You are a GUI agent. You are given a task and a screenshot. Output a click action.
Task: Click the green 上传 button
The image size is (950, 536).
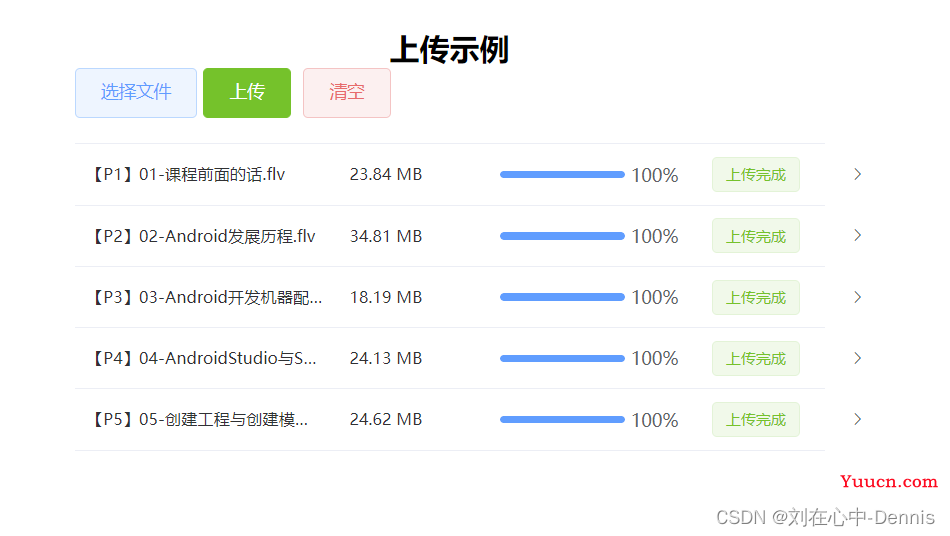click(247, 93)
